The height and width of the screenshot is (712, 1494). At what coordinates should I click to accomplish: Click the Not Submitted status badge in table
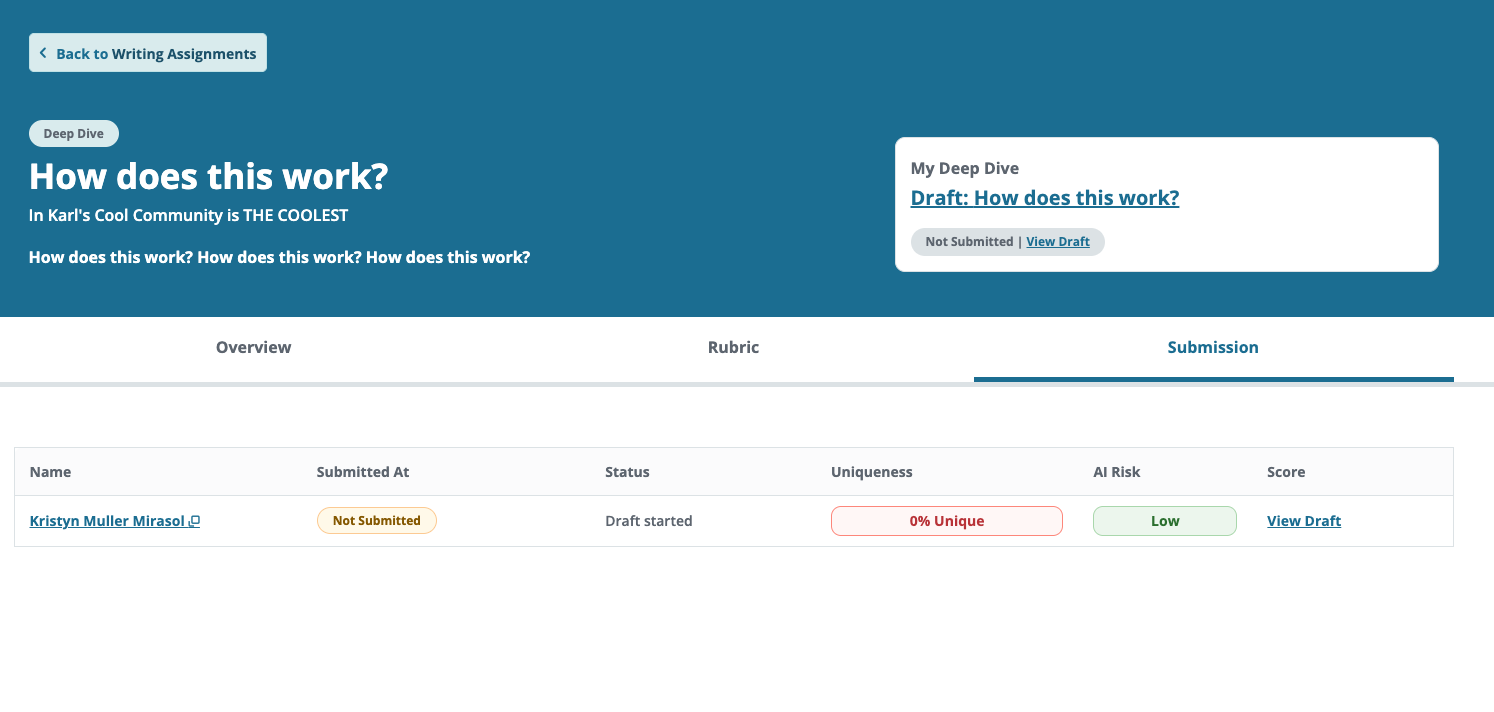click(377, 521)
